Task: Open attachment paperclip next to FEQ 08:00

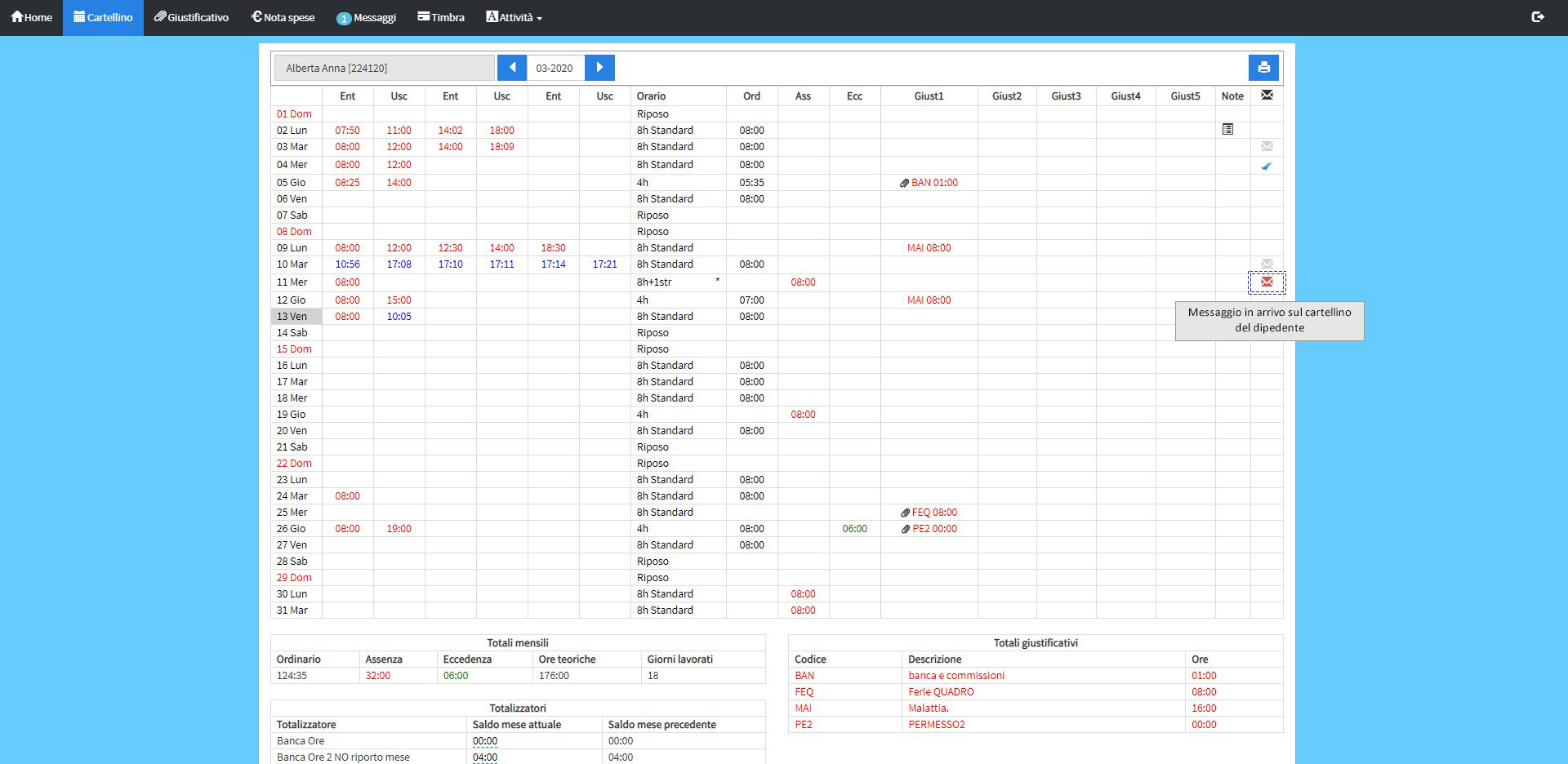Action: tap(905, 513)
